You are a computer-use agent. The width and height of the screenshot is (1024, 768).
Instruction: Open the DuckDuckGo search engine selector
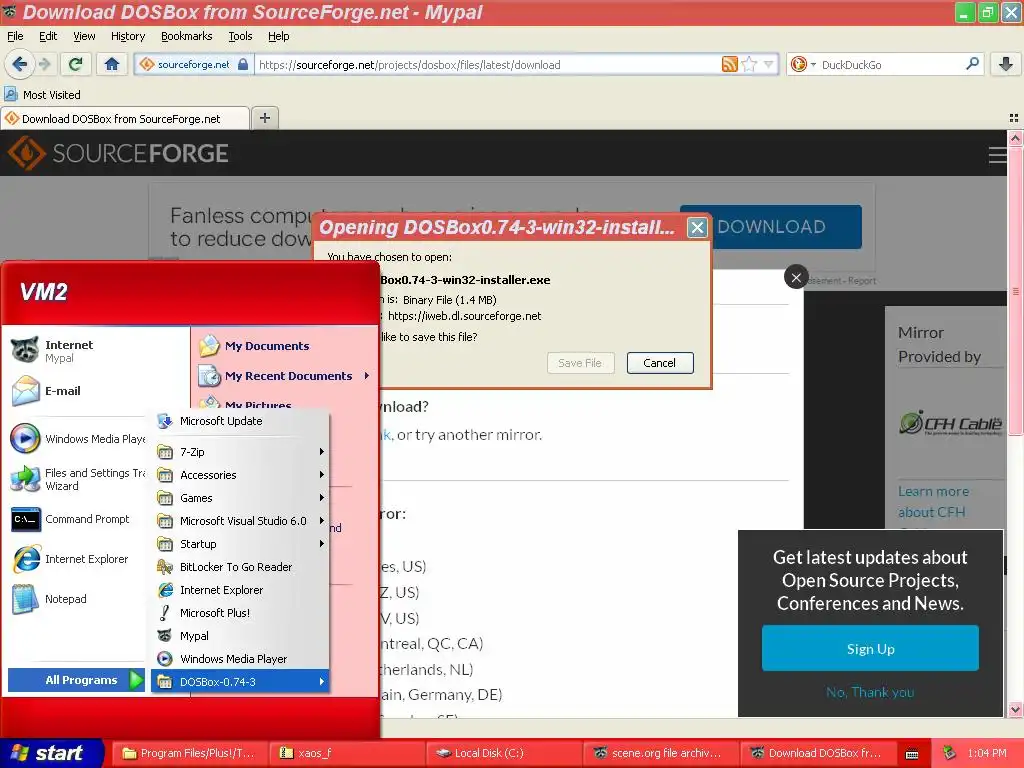pyautogui.click(x=803, y=64)
